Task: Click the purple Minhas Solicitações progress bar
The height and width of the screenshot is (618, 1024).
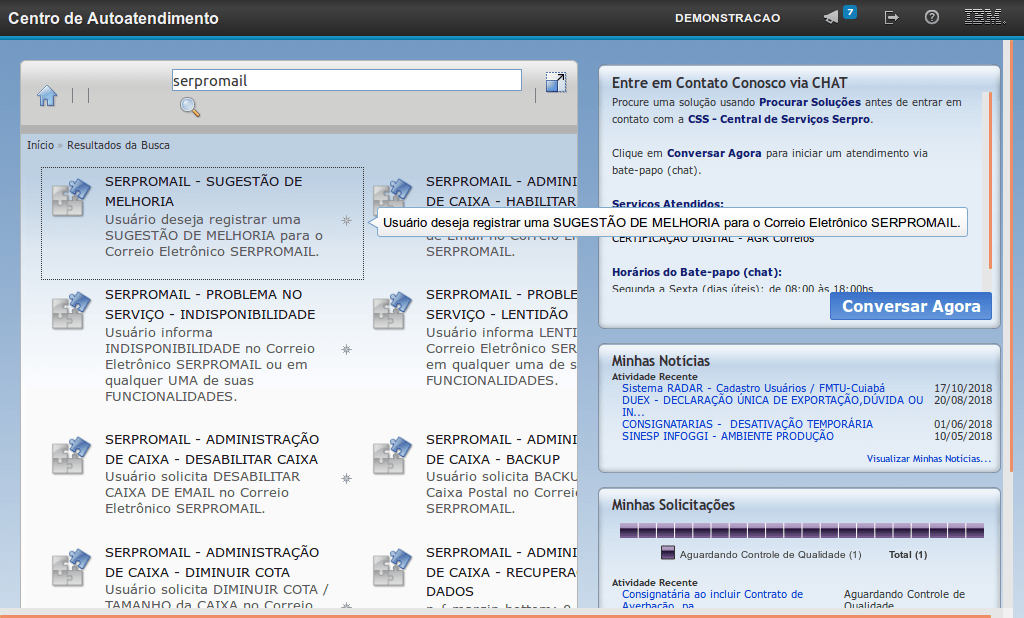Action: (x=801, y=530)
